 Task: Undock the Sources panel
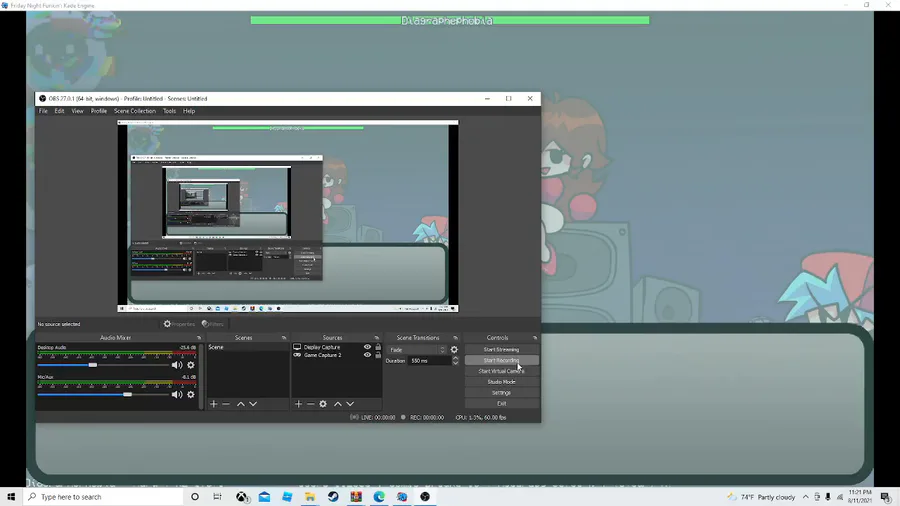click(x=377, y=338)
